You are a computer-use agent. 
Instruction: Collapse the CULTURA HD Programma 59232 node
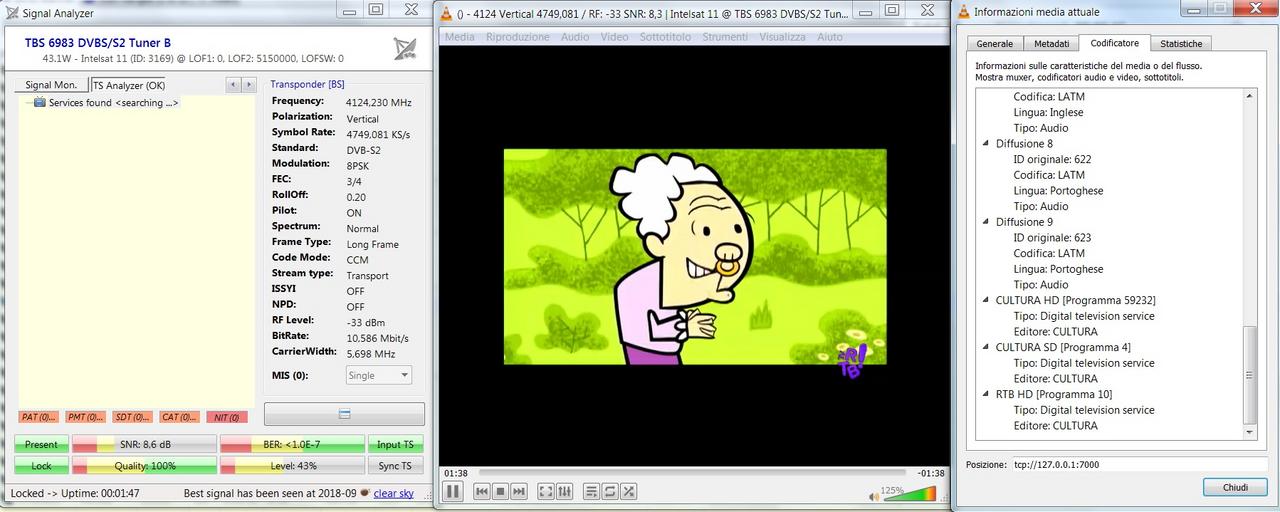986,300
